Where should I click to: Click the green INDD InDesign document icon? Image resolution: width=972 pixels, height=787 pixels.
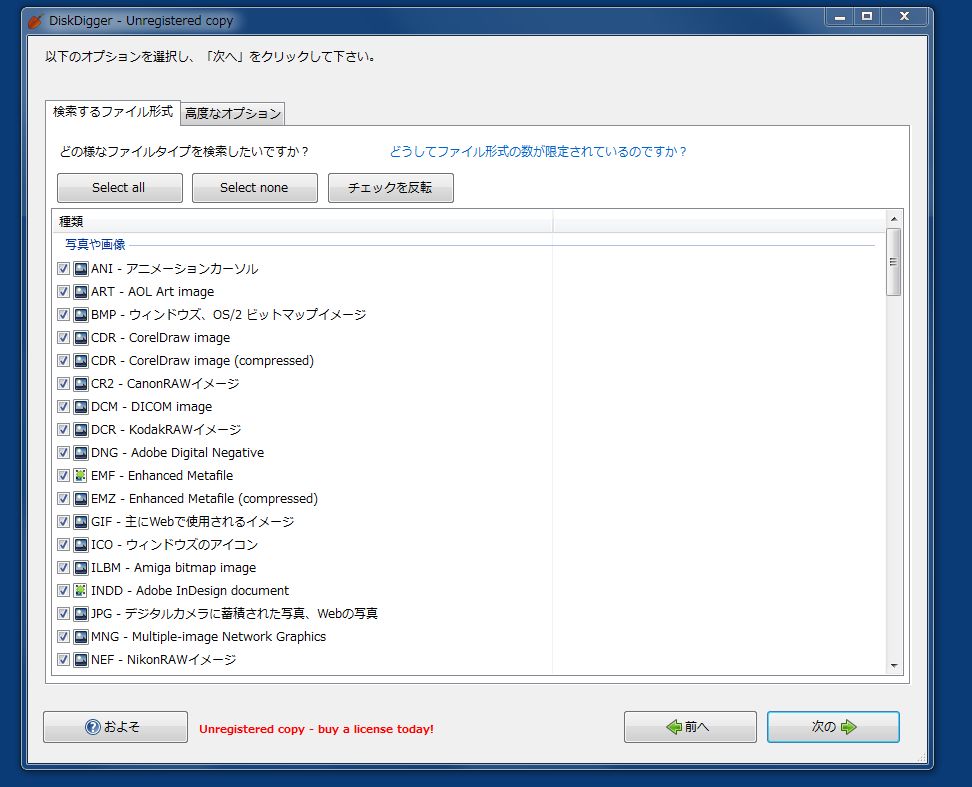(81, 591)
